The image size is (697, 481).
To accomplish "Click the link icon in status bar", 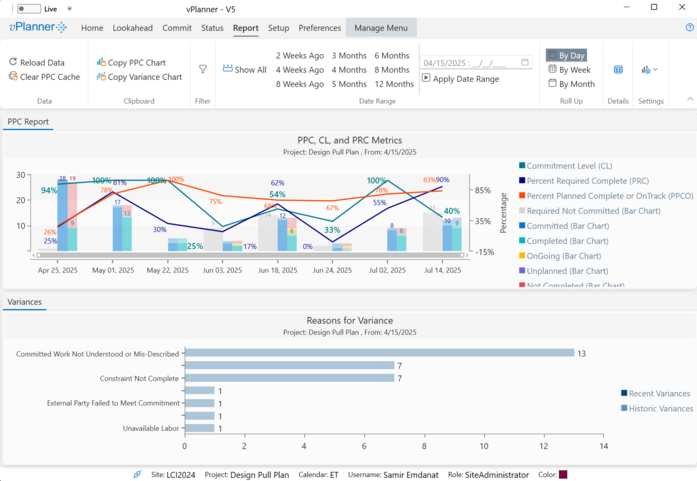I will [x=137, y=474].
